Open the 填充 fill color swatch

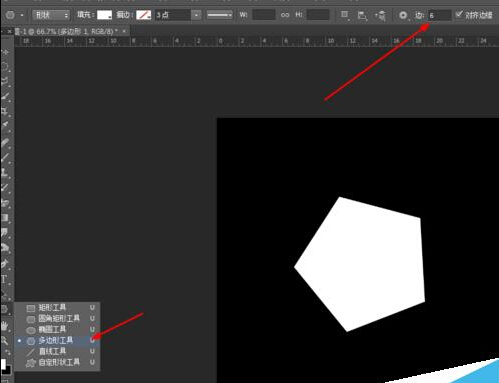104,15
